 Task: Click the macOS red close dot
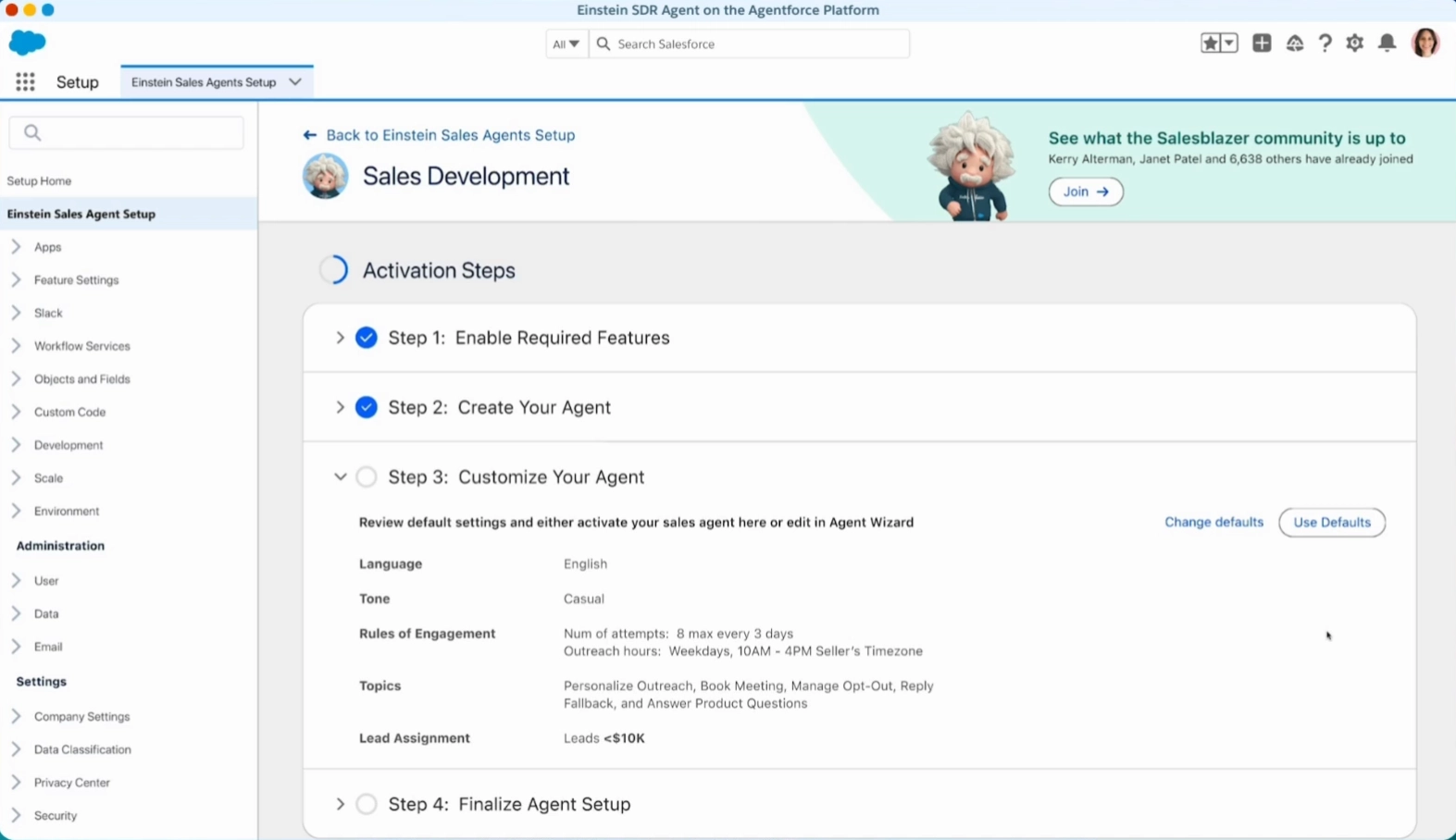(11, 9)
